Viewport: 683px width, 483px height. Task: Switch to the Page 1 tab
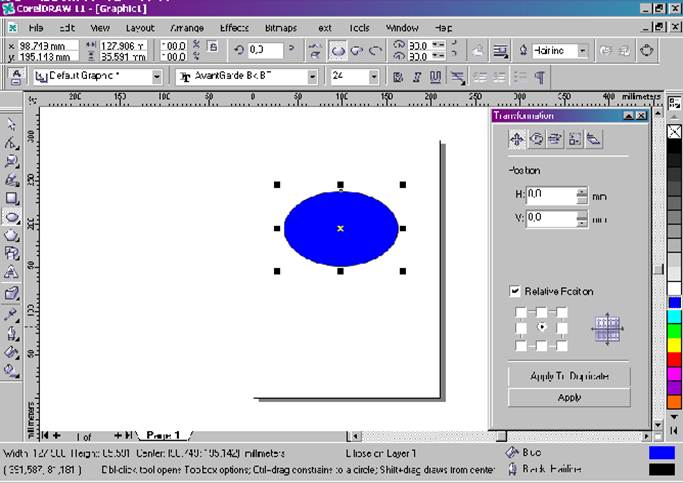click(x=163, y=435)
